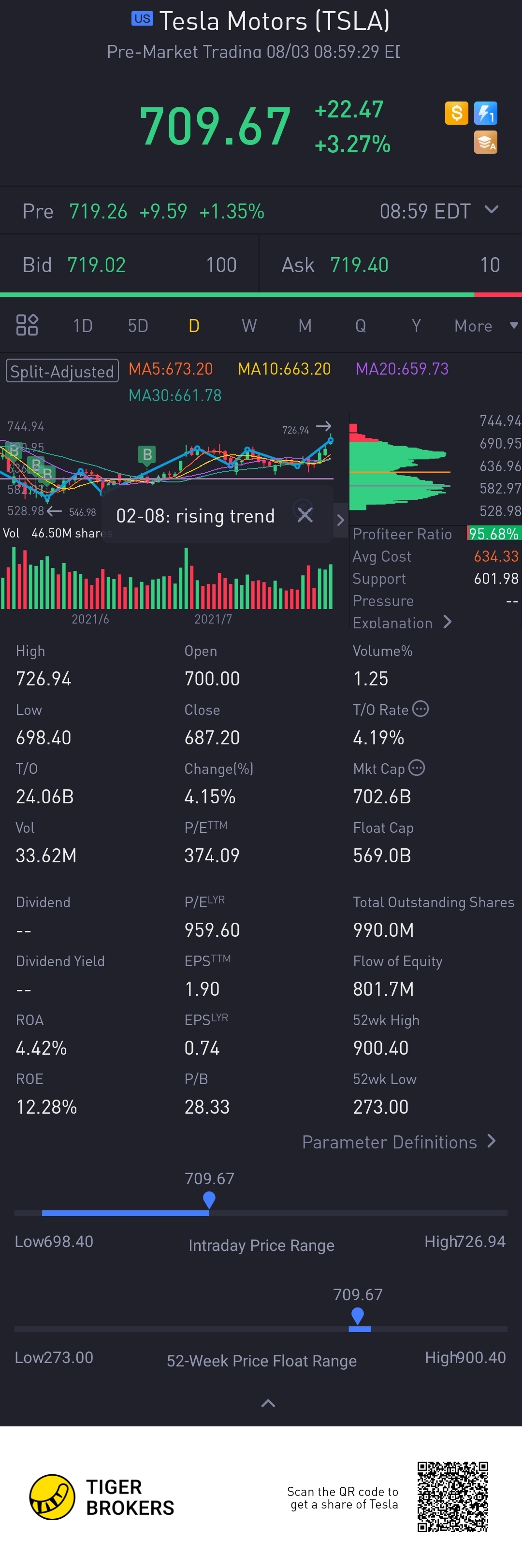Close the rising trend popup

305,515
